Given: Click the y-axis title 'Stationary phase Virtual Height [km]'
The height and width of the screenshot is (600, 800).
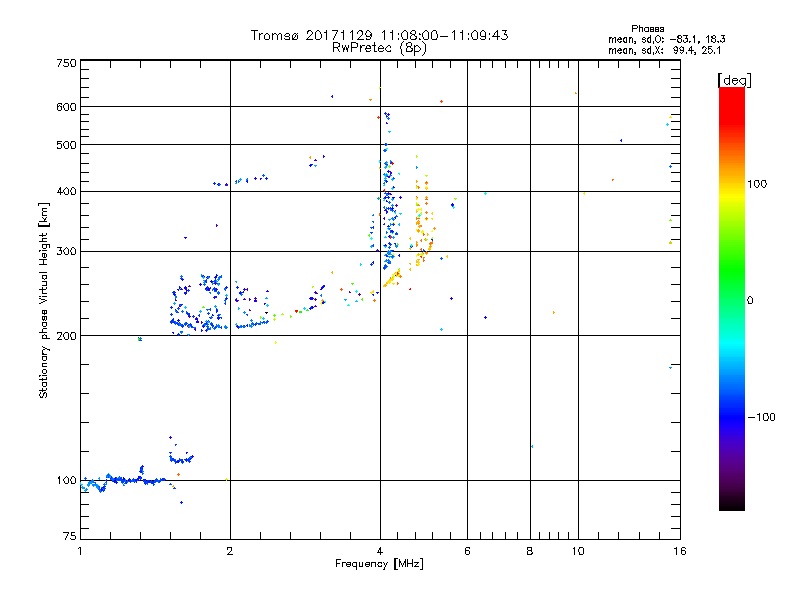Looking at the screenshot, I should point(44,301).
